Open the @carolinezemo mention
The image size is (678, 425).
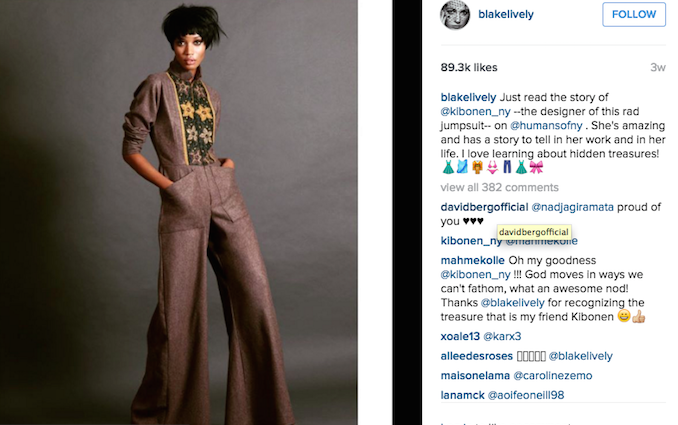tap(553, 375)
